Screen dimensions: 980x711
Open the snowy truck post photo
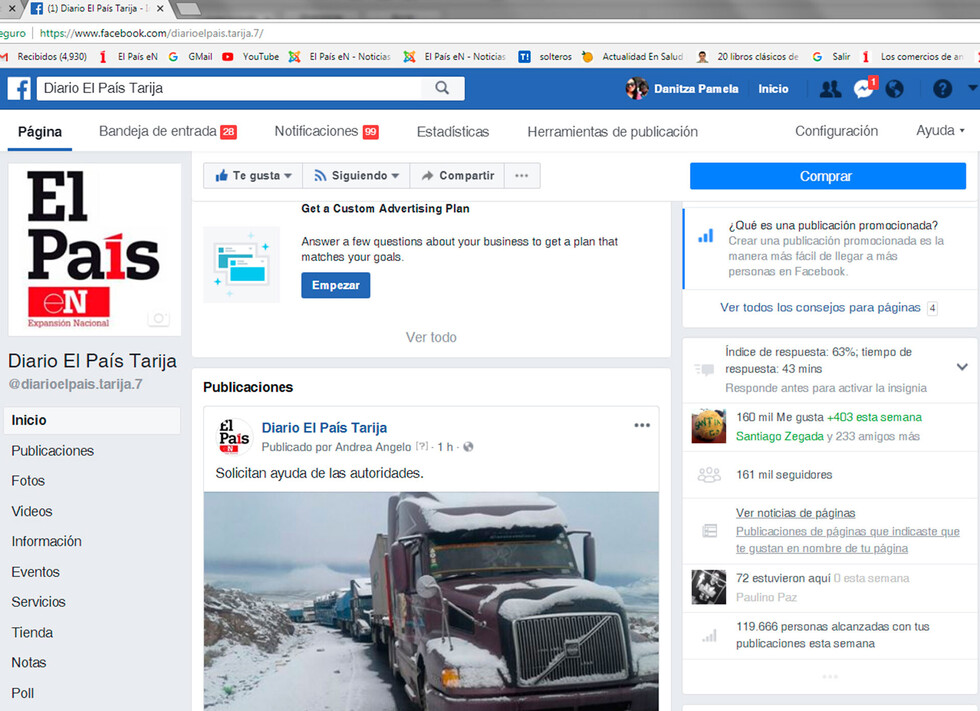tap(431, 601)
